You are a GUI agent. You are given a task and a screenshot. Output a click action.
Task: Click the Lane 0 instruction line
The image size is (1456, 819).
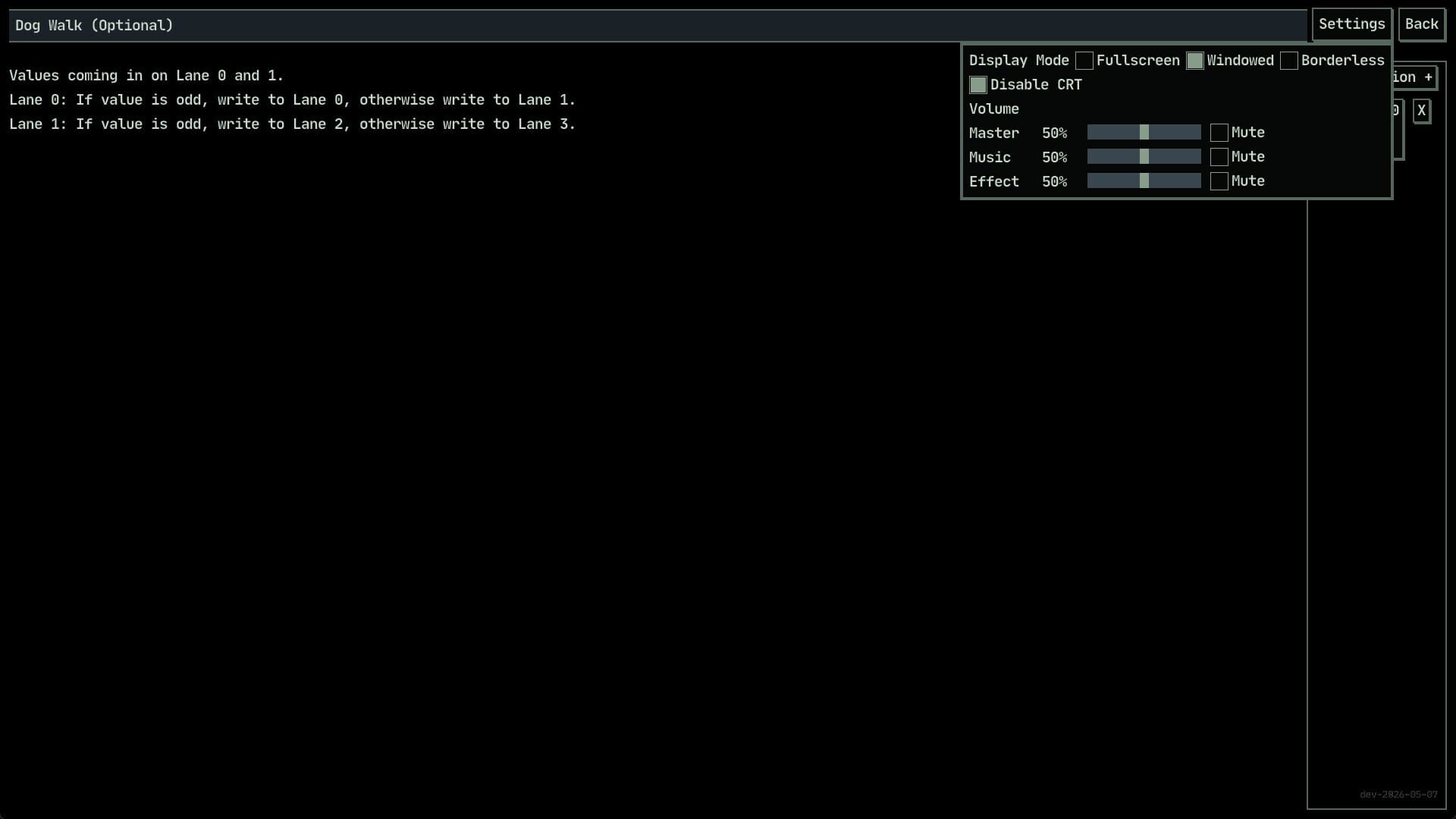click(x=293, y=100)
